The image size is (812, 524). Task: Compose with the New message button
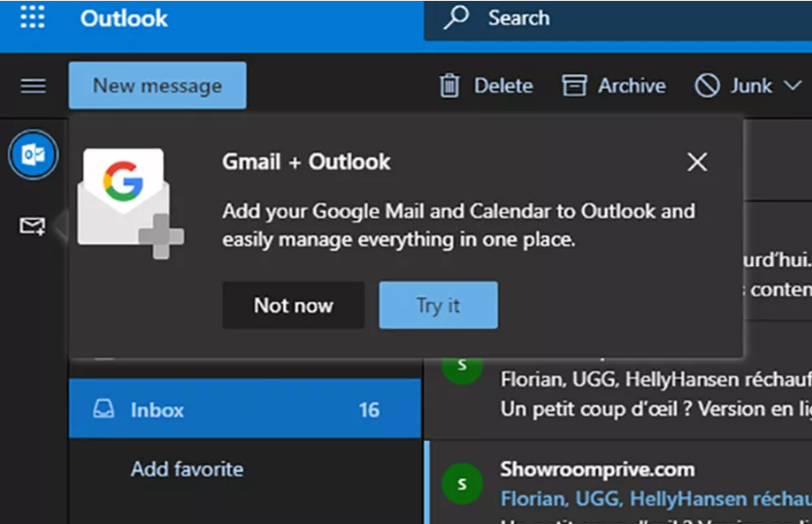157,85
